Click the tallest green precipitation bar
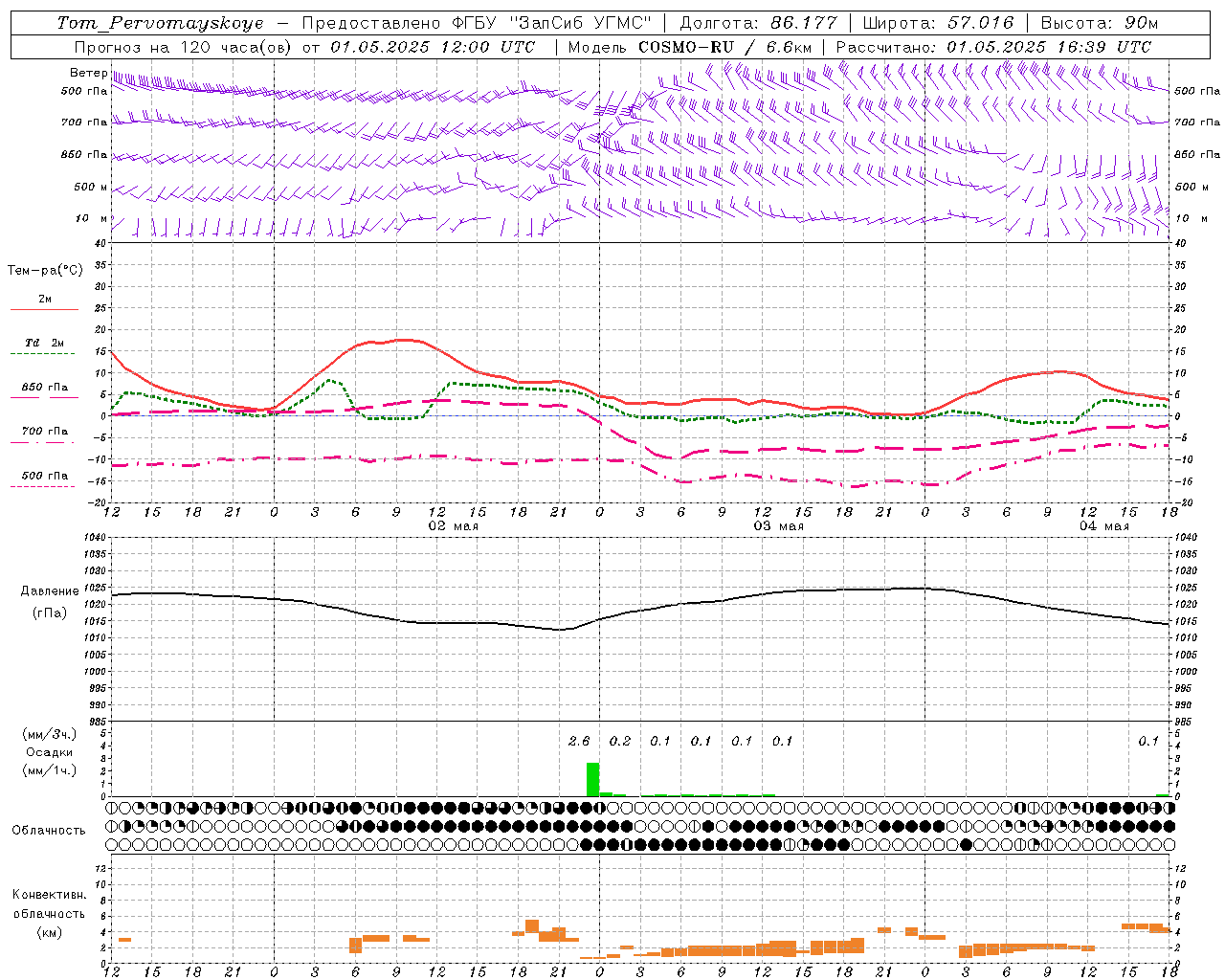Viewport: 1225px width, 980px height. click(x=592, y=779)
